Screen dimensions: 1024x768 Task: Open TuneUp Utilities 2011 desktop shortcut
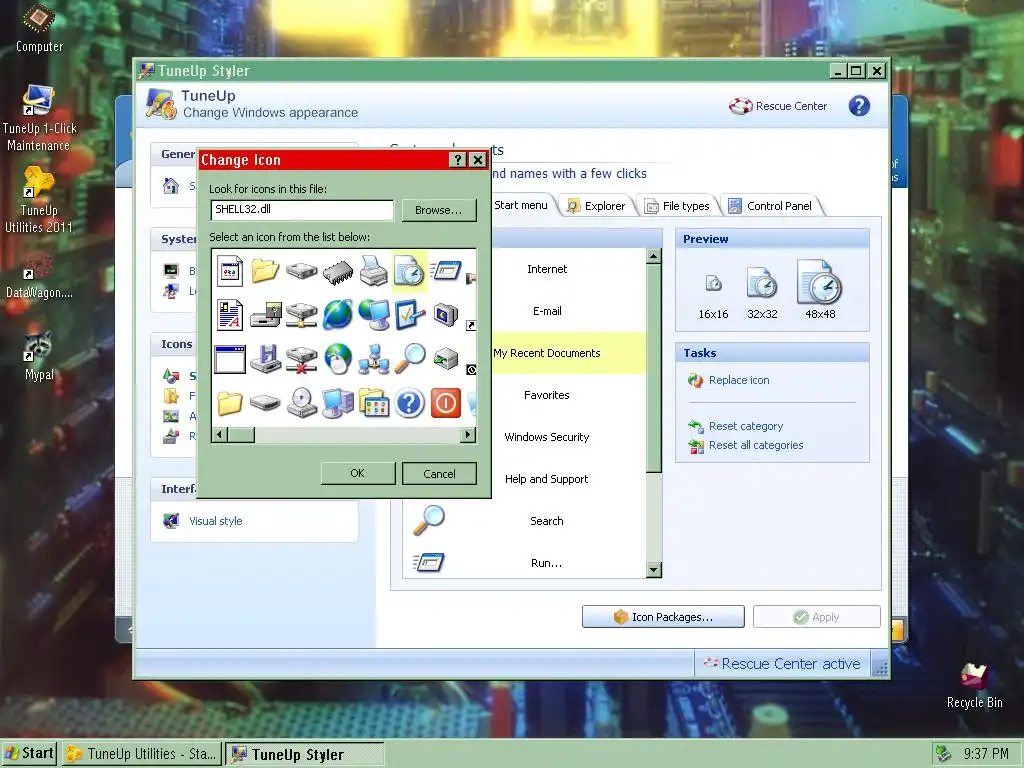(39, 200)
